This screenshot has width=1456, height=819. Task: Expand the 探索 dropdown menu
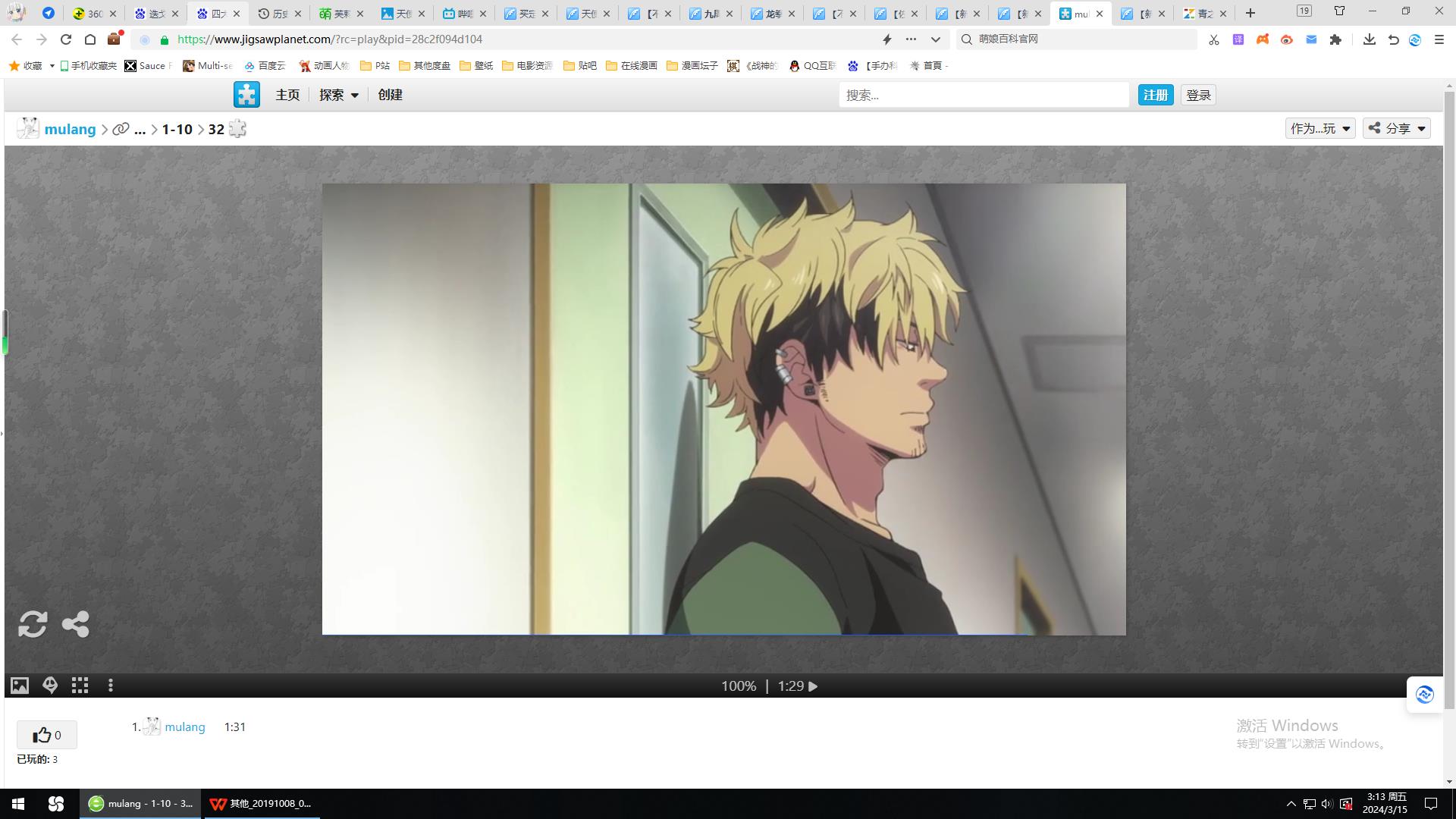[338, 95]
